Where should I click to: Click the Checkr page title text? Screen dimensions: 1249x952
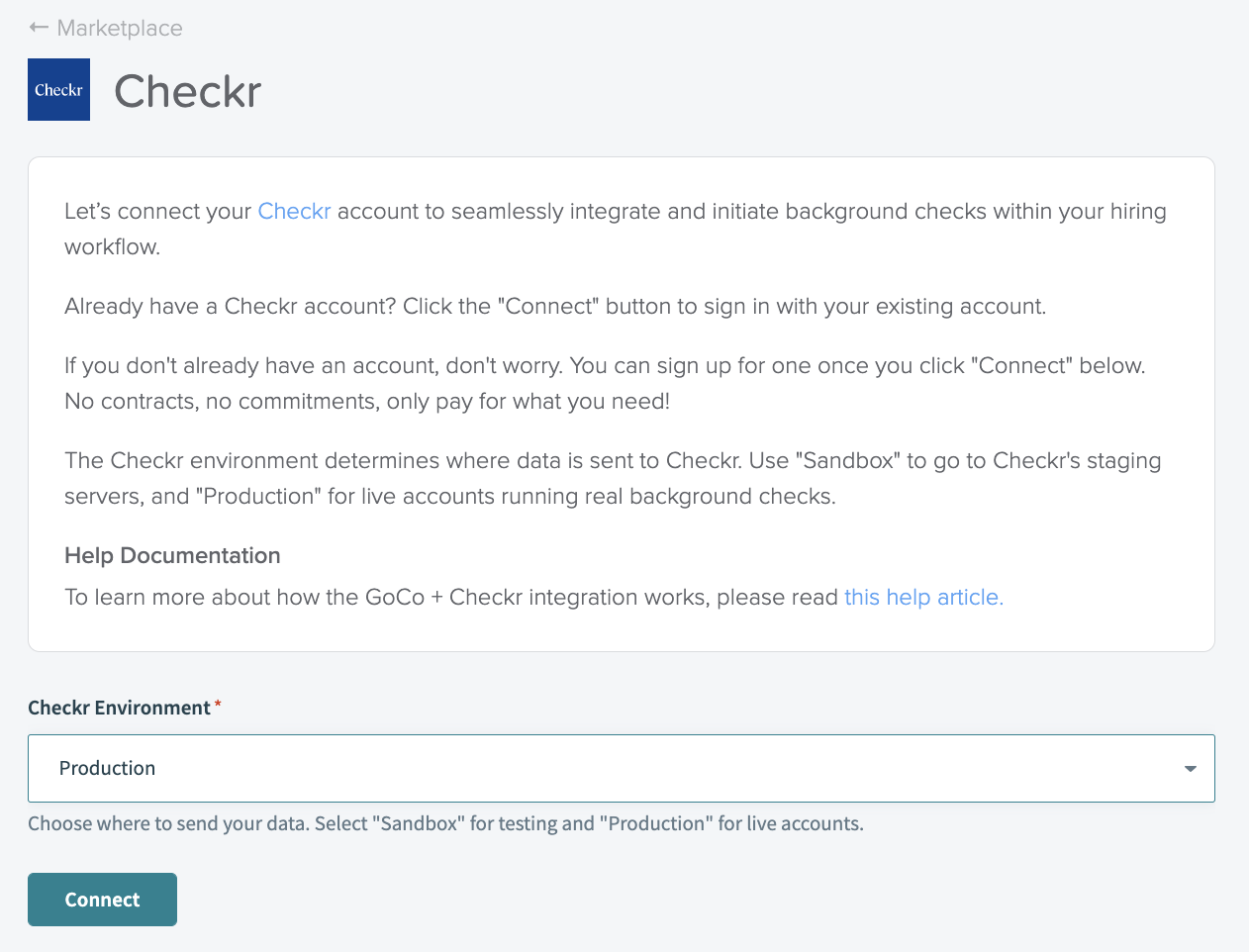(x=187, y=91)
